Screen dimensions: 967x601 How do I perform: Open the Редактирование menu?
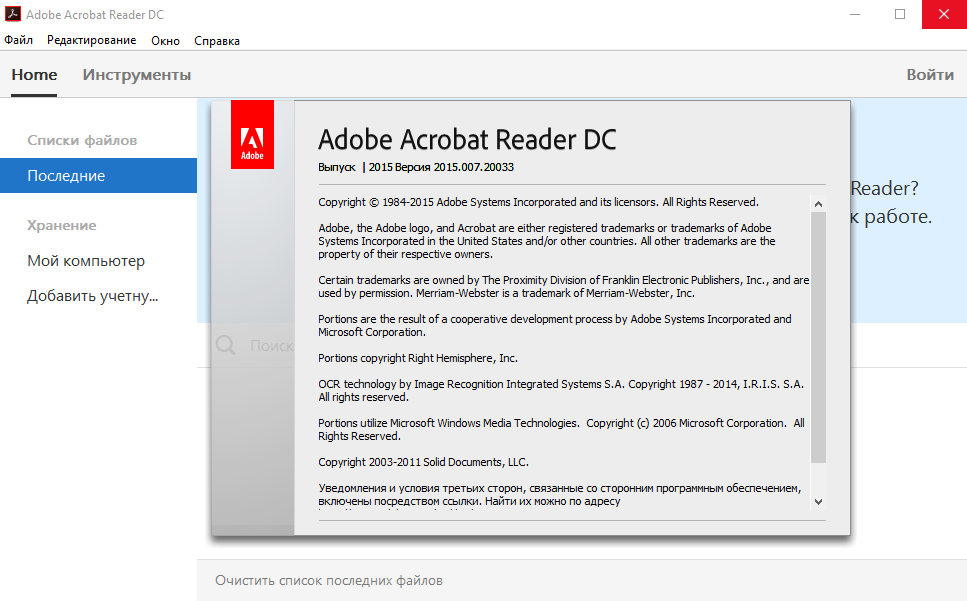click(91, 40)
